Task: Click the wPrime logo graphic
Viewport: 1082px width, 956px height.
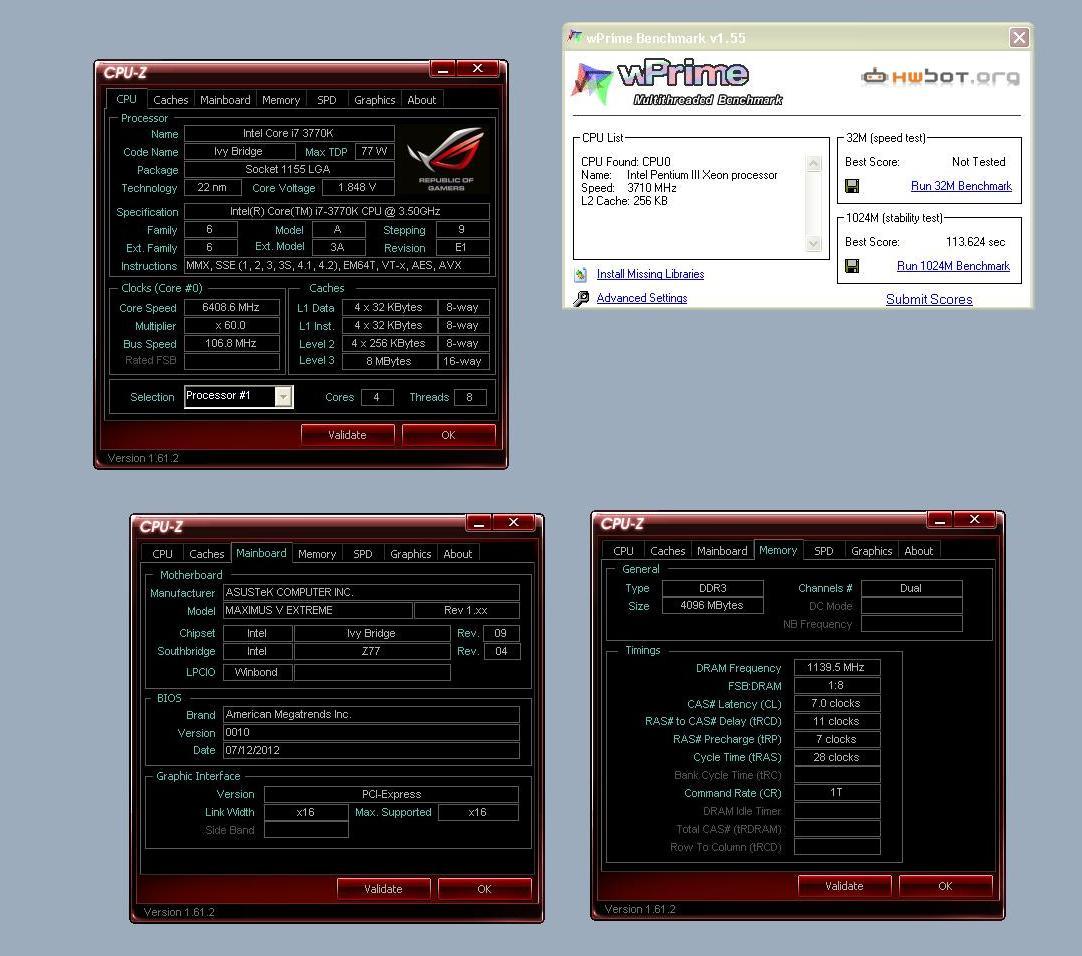Action: pyautogui.click(x=678, y=82)
